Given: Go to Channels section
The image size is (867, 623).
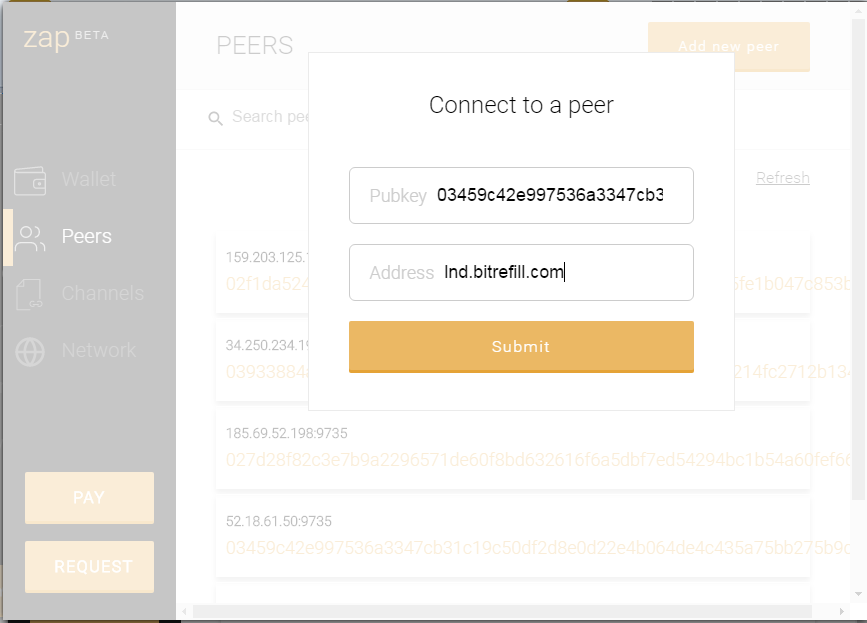Looking at the screenshot, I should [102, 294].
